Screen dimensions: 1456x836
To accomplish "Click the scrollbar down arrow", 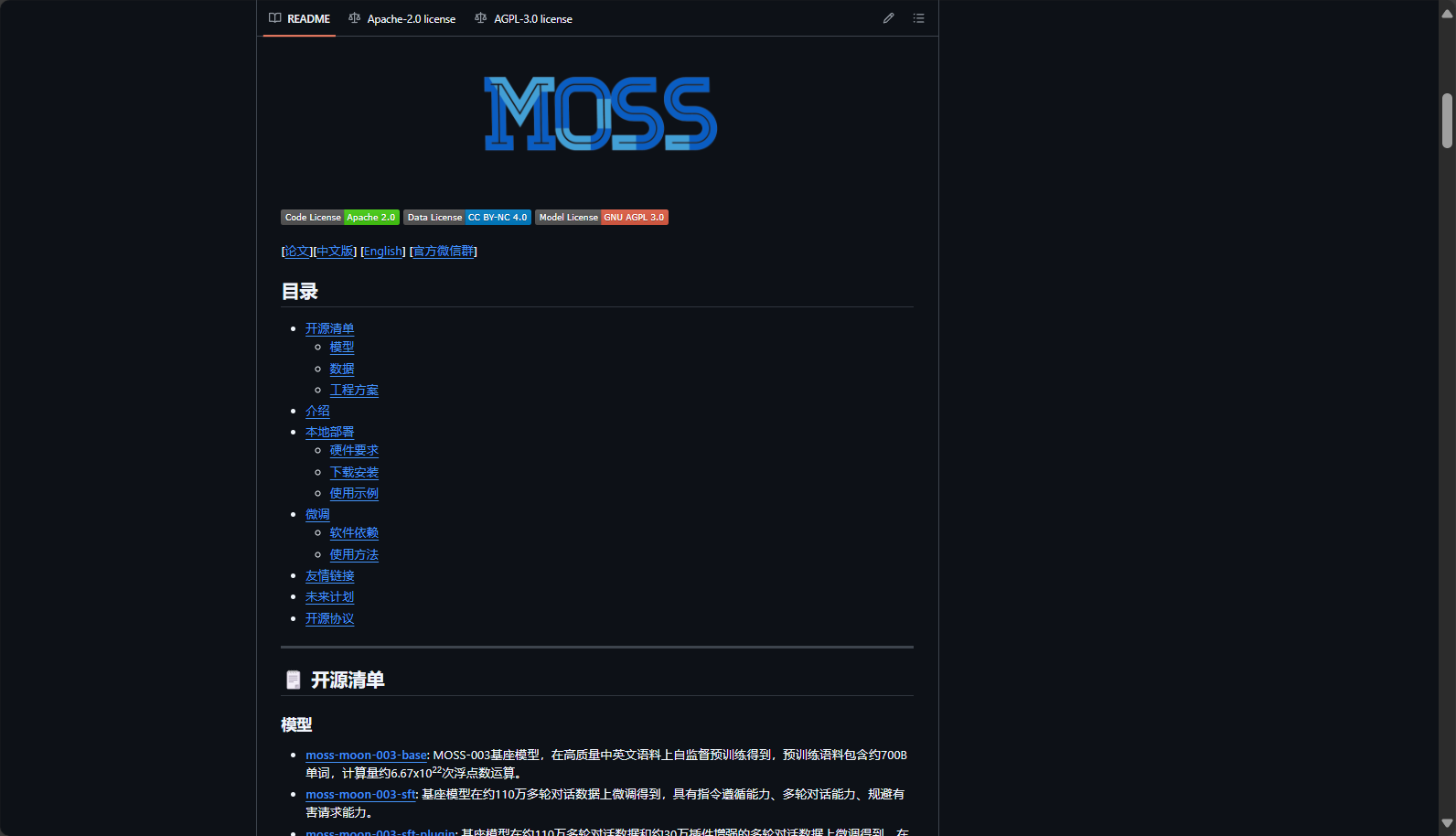I will 1447,823.
